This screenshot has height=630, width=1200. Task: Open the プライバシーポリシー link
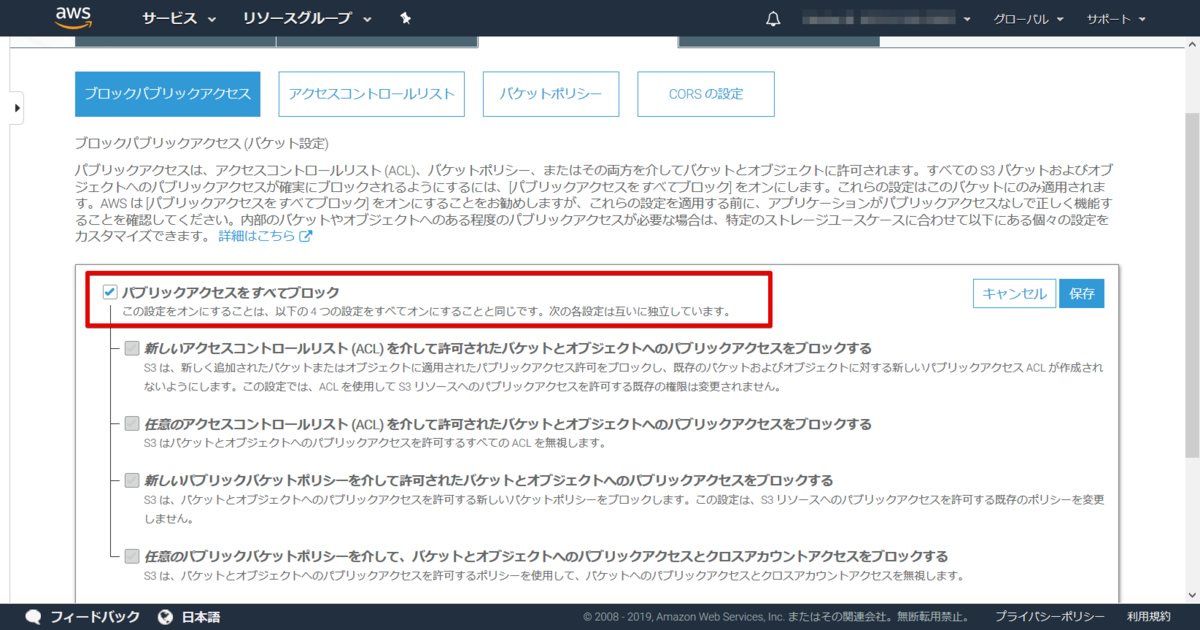tap(1050, 617)
